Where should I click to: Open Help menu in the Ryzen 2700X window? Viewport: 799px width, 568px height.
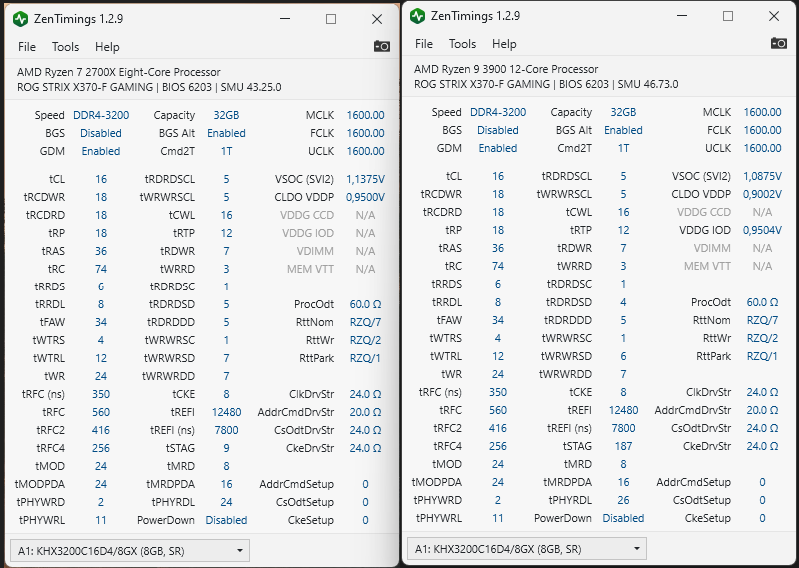pos(107,47)
